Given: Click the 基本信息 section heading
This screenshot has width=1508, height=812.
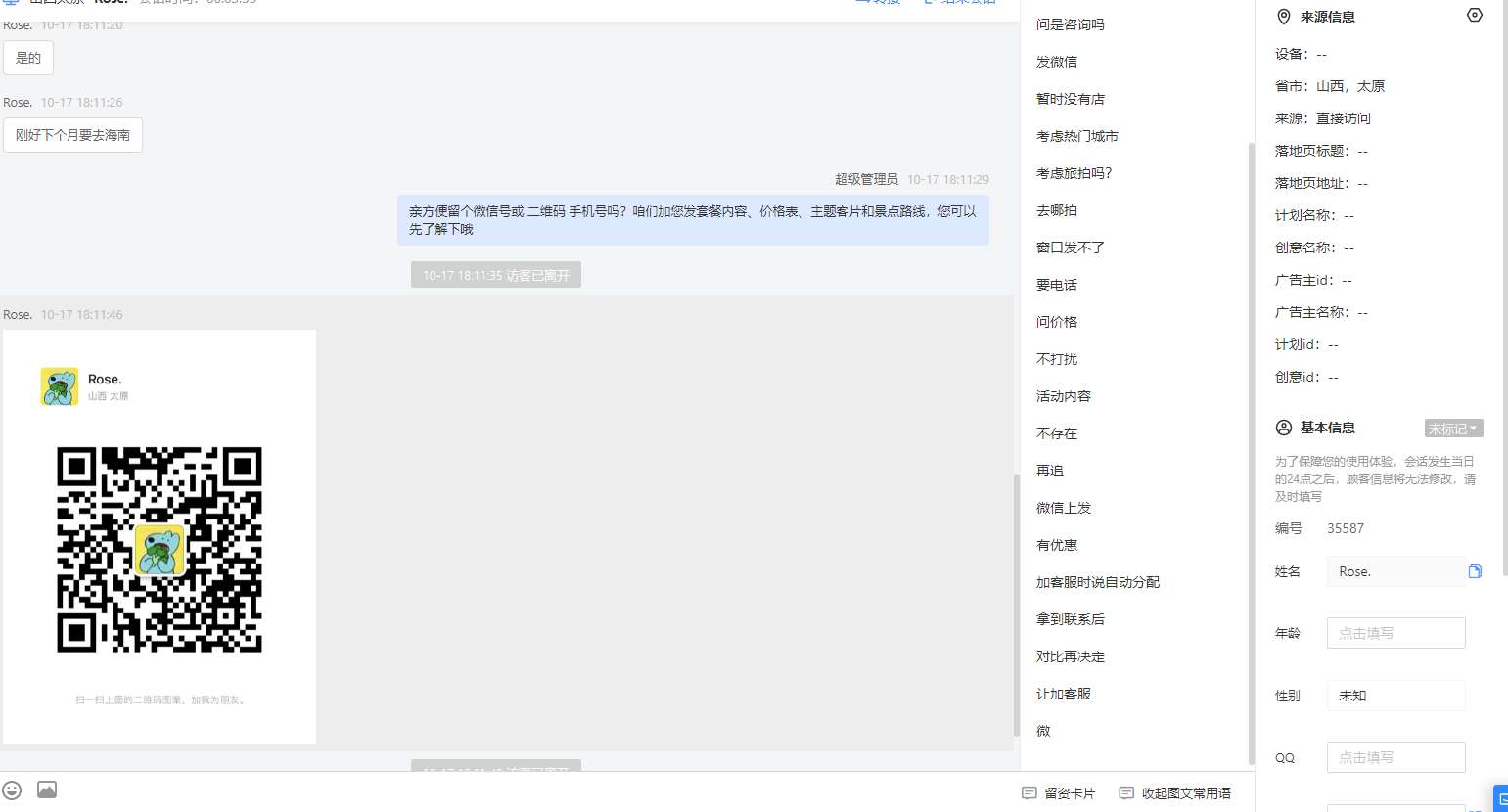Looking at the screenshot, I should point(1328,428).
